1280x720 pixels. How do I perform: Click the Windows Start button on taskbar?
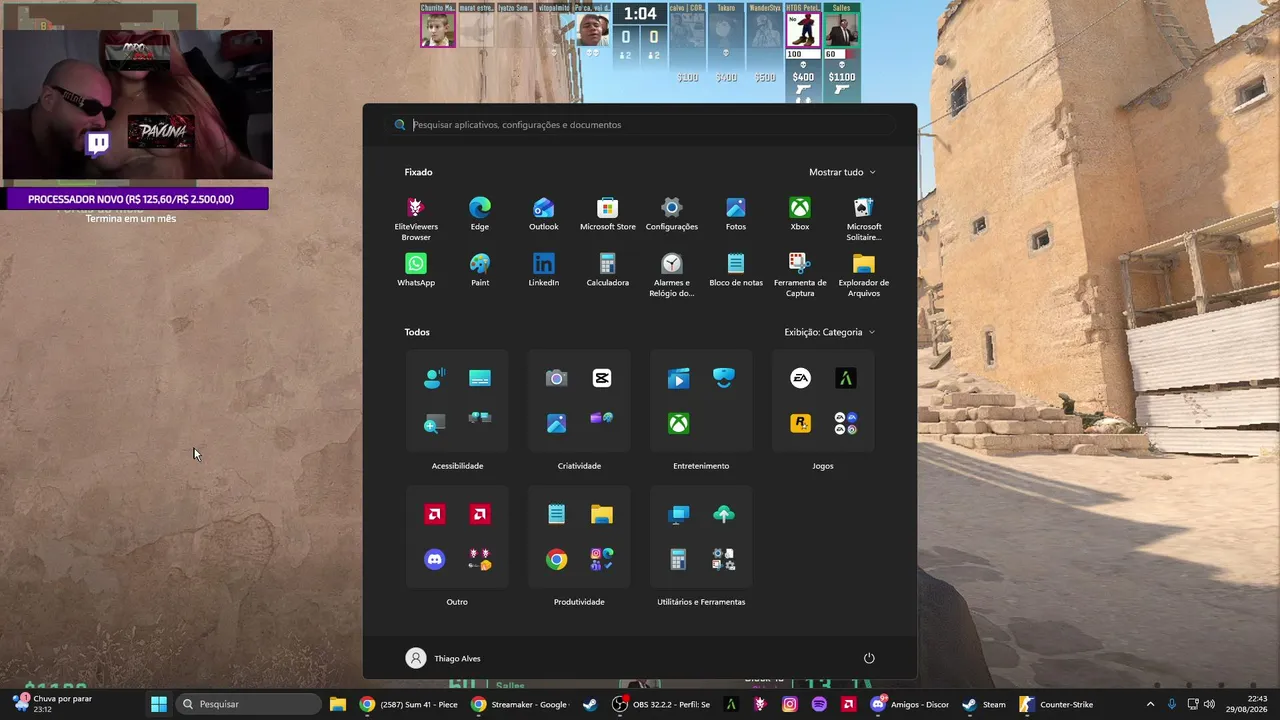(x=158, y=704)
